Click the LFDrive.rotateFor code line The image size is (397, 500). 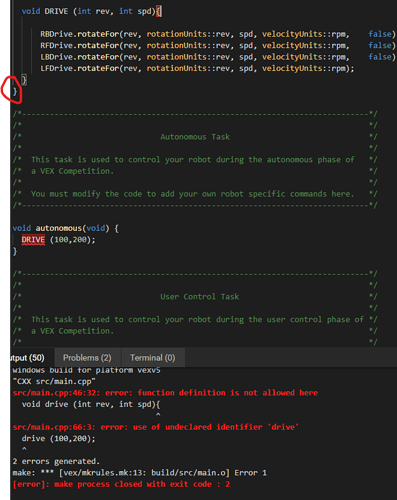197,68
